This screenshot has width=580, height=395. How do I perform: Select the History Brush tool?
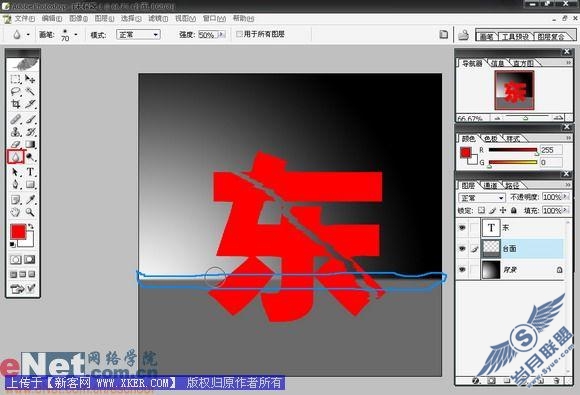pyautogui.click(x=30, y=132)
